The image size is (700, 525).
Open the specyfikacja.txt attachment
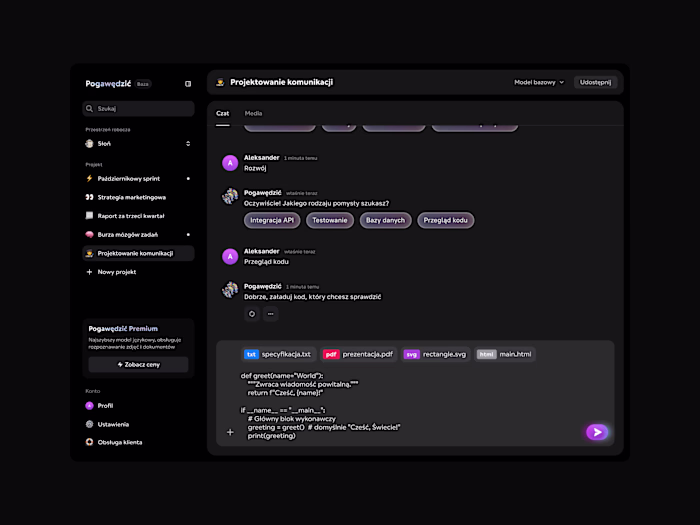pyautogui.click(x=279, y=354)
